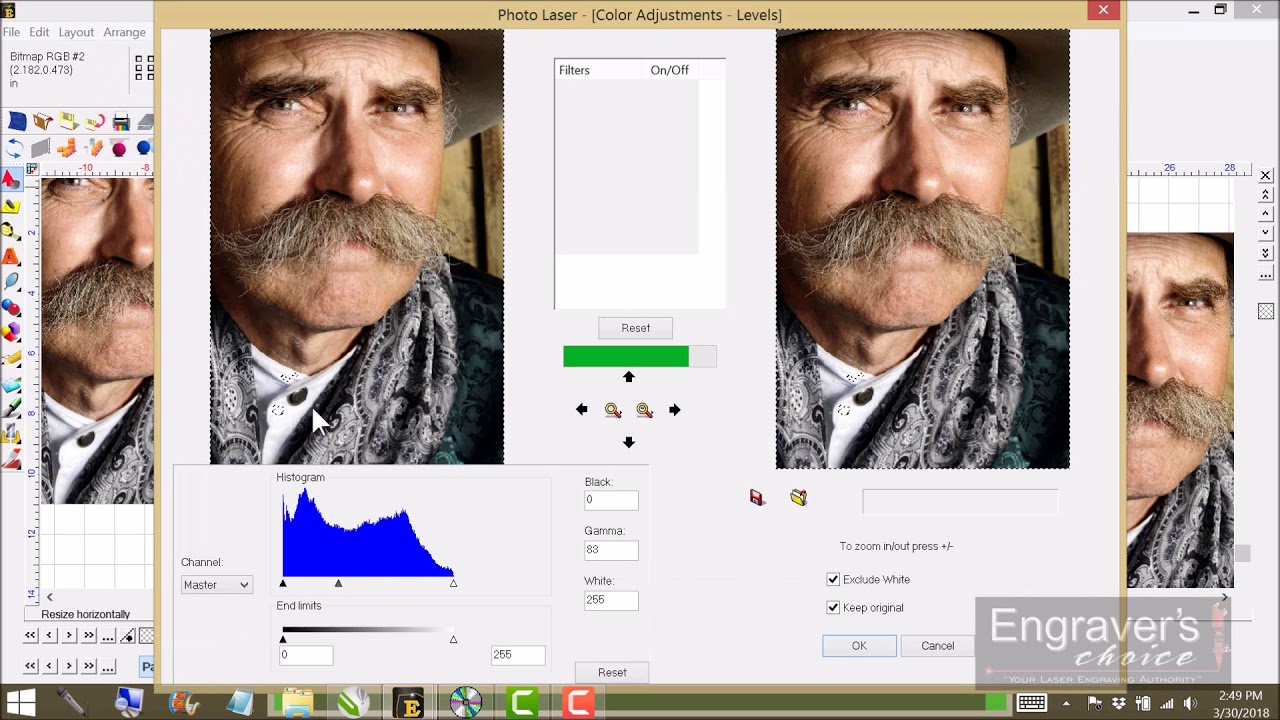Click the Windows Start button
1280x720 pixels.
(x=21, y=702)
